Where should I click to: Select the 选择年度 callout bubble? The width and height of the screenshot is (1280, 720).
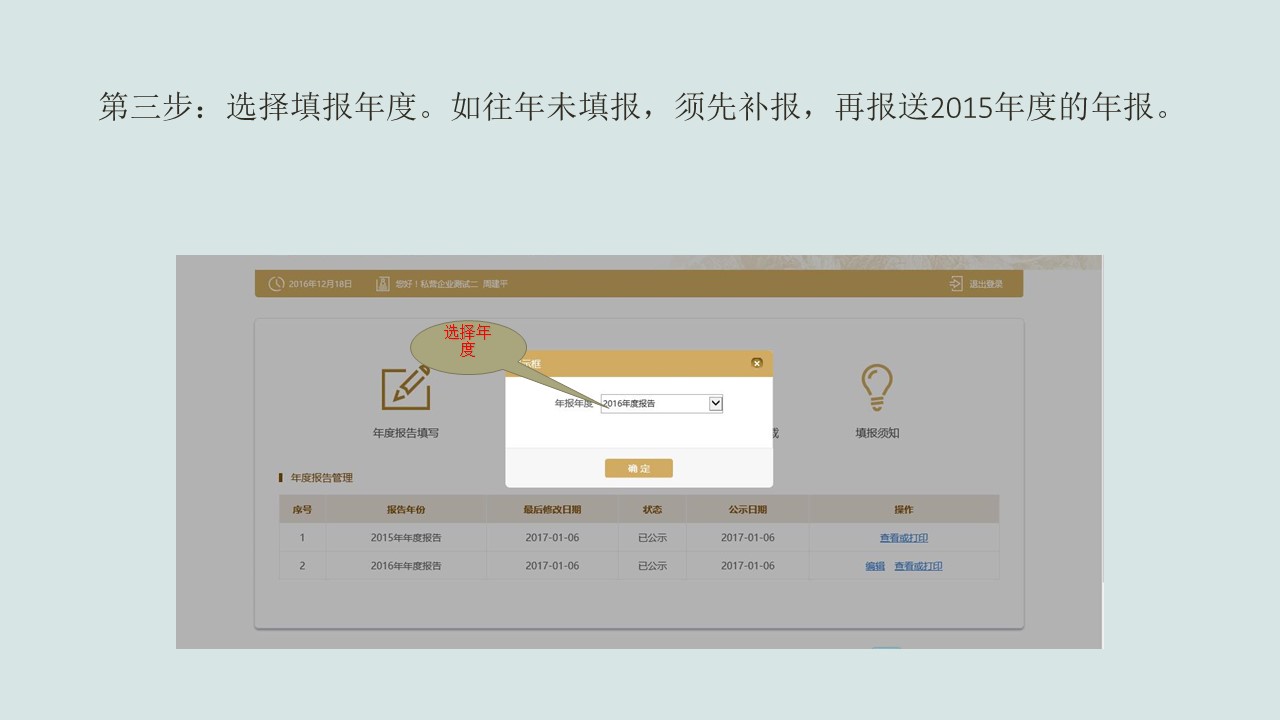(x=467, y=343)
